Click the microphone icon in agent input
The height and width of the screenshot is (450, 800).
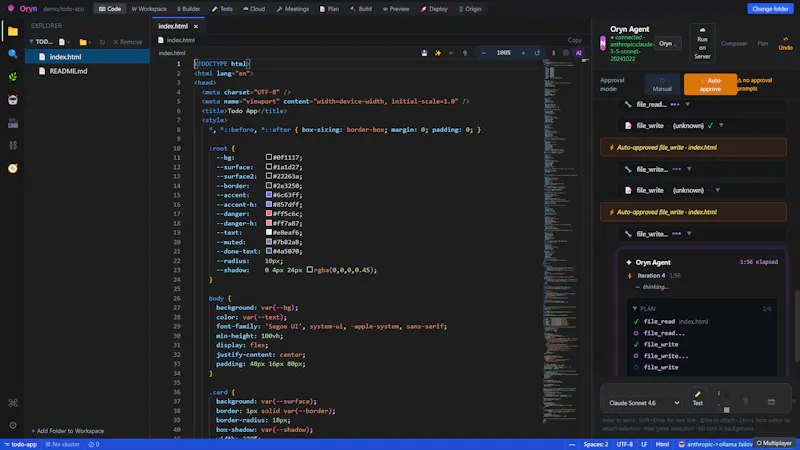(x=745, y=402)
